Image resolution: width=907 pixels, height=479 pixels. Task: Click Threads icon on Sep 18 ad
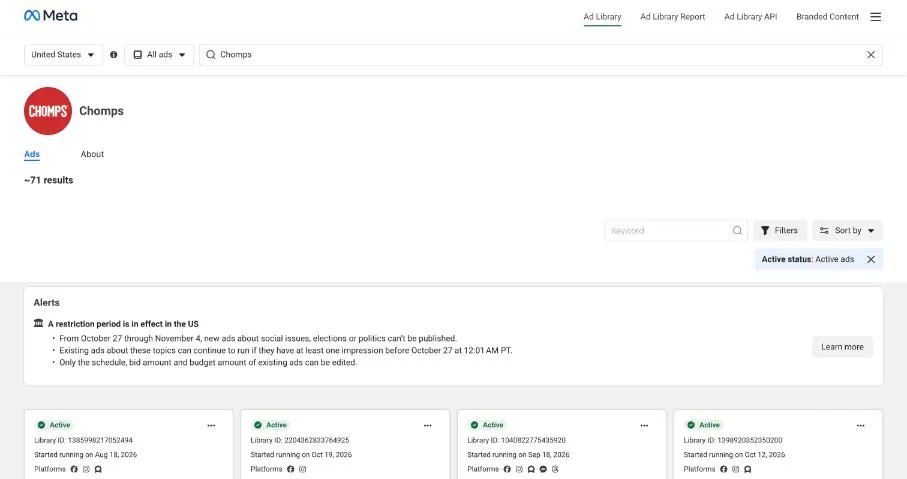pyautogui.click(x=555, y=469)
